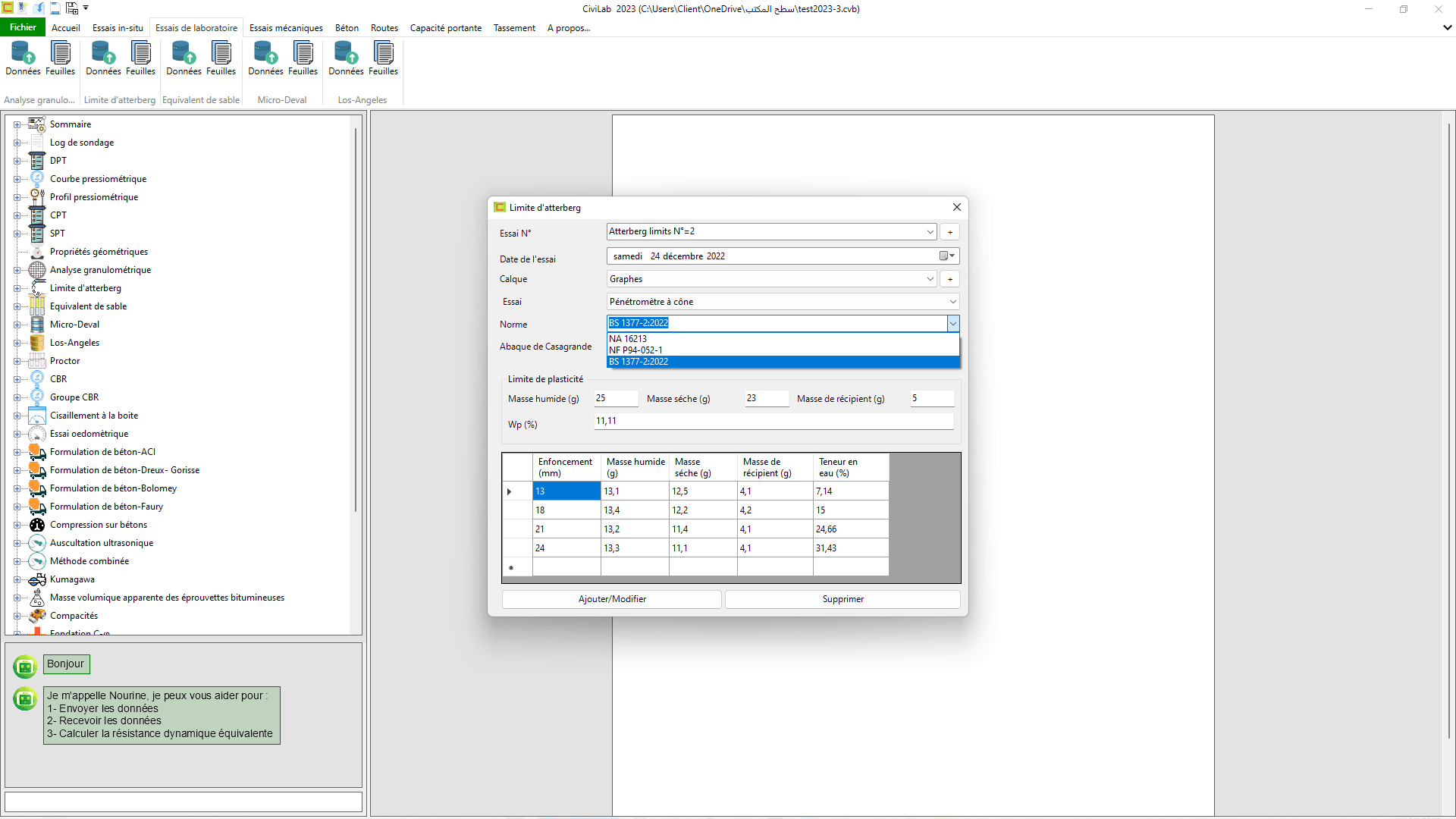Open Fichier menu
Image resolution: width=1456 pixels, height=819 pixels.
tap(23, 27)
